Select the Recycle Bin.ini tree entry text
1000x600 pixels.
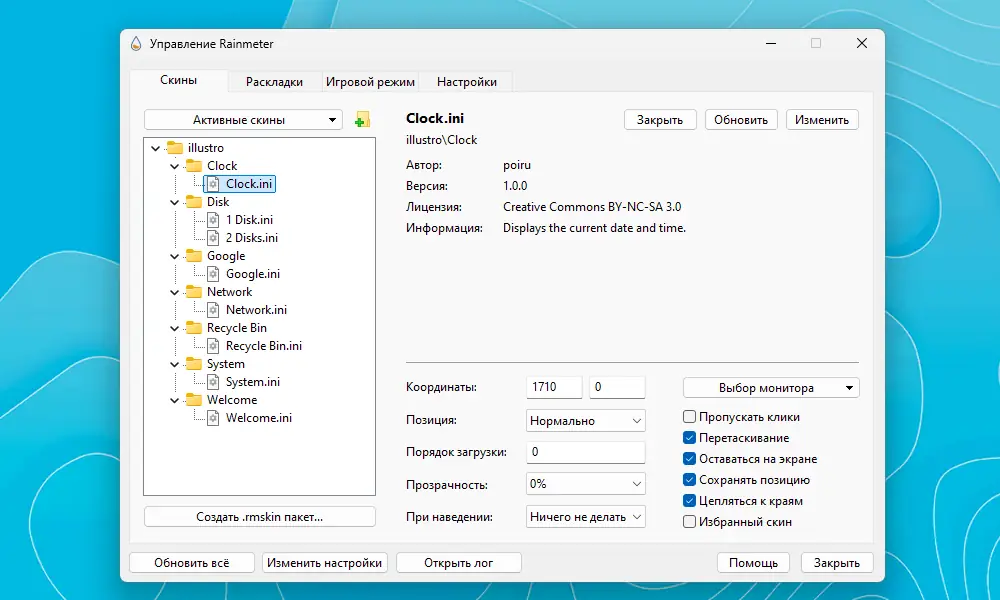264,346
